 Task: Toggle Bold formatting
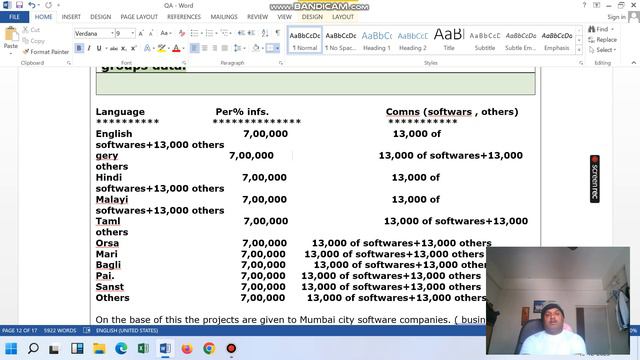tap(79, 48)
